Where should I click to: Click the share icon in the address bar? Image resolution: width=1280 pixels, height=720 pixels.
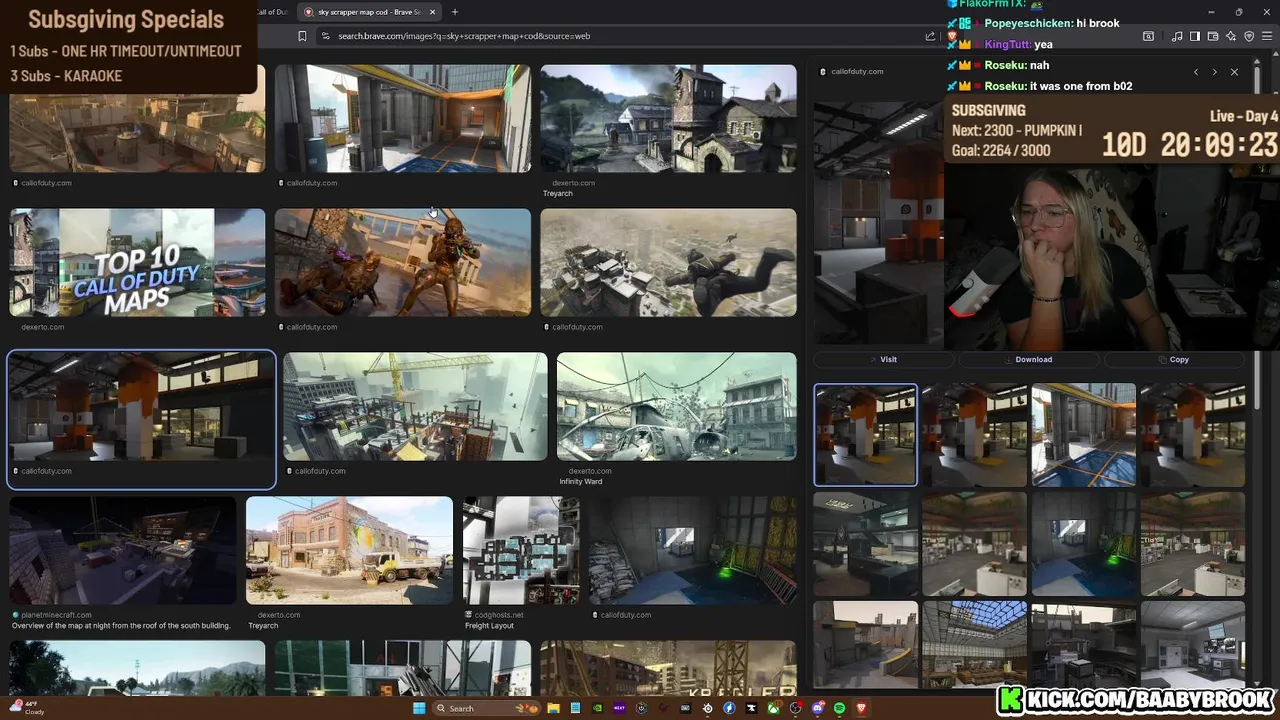[930, 36]
